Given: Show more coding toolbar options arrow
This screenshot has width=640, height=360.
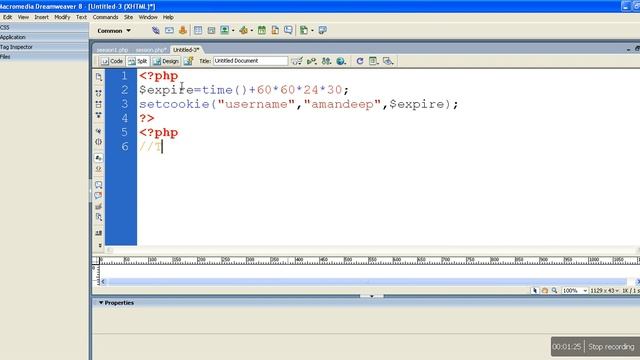Looking at the screenshot, I should (100, 245).
